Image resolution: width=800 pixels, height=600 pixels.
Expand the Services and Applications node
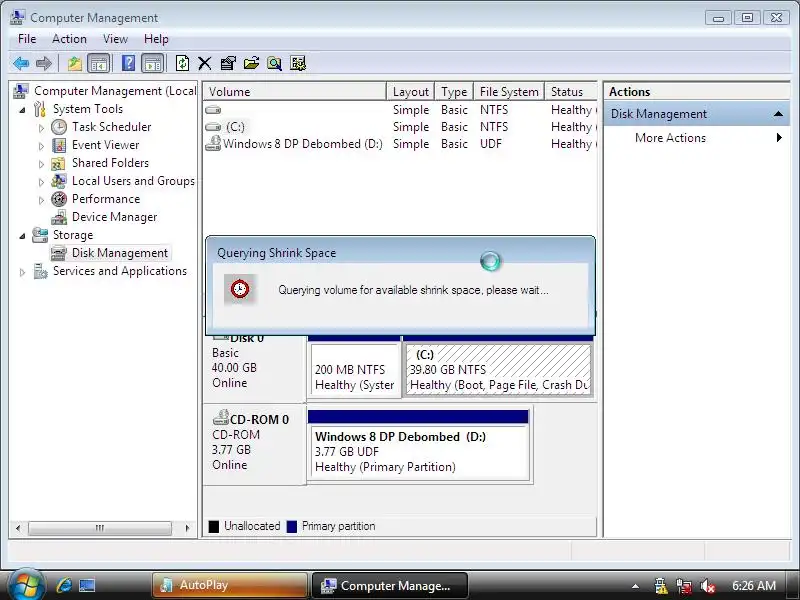point(22,272)
